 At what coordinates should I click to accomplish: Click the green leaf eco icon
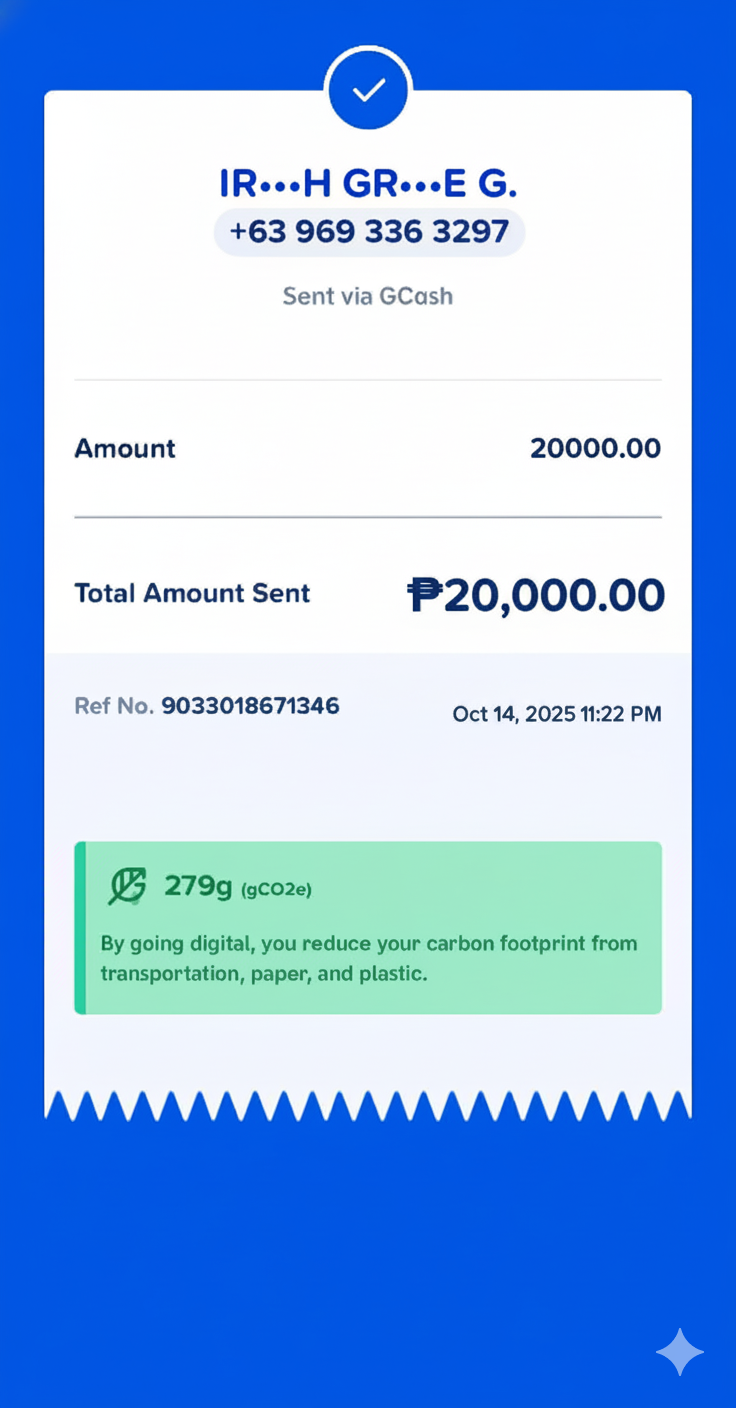127,886
